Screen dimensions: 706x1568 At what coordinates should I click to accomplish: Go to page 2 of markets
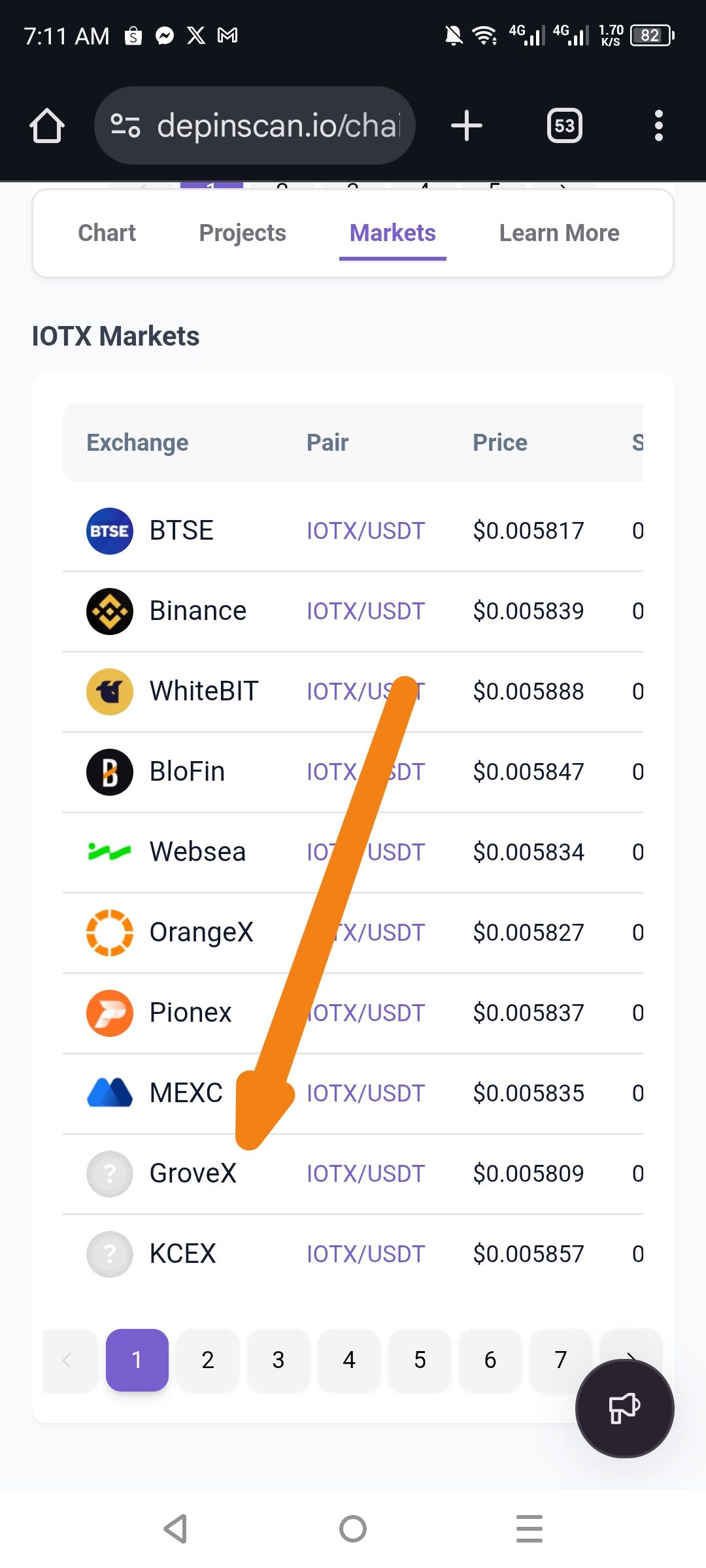click(208, 1360)
